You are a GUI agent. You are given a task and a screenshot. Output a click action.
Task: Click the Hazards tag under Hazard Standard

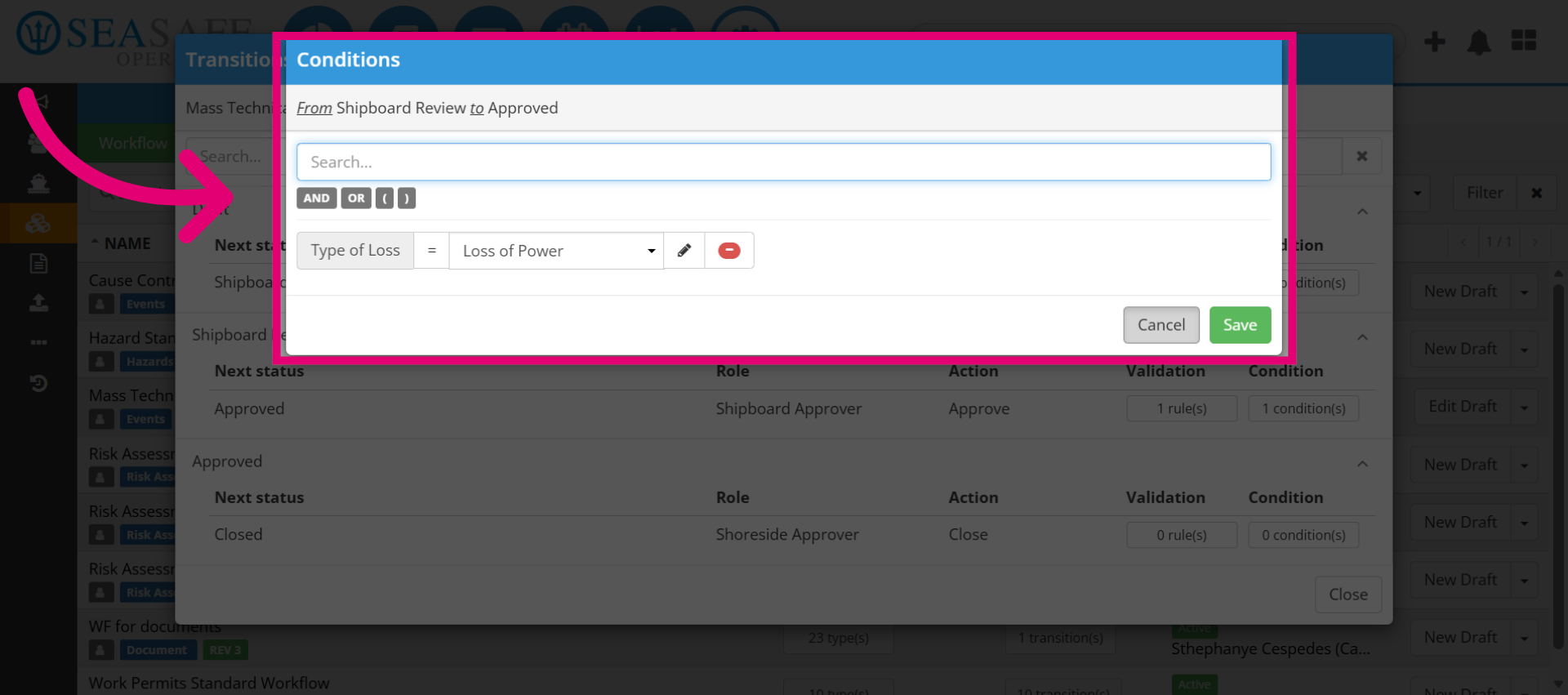(149, 361)
